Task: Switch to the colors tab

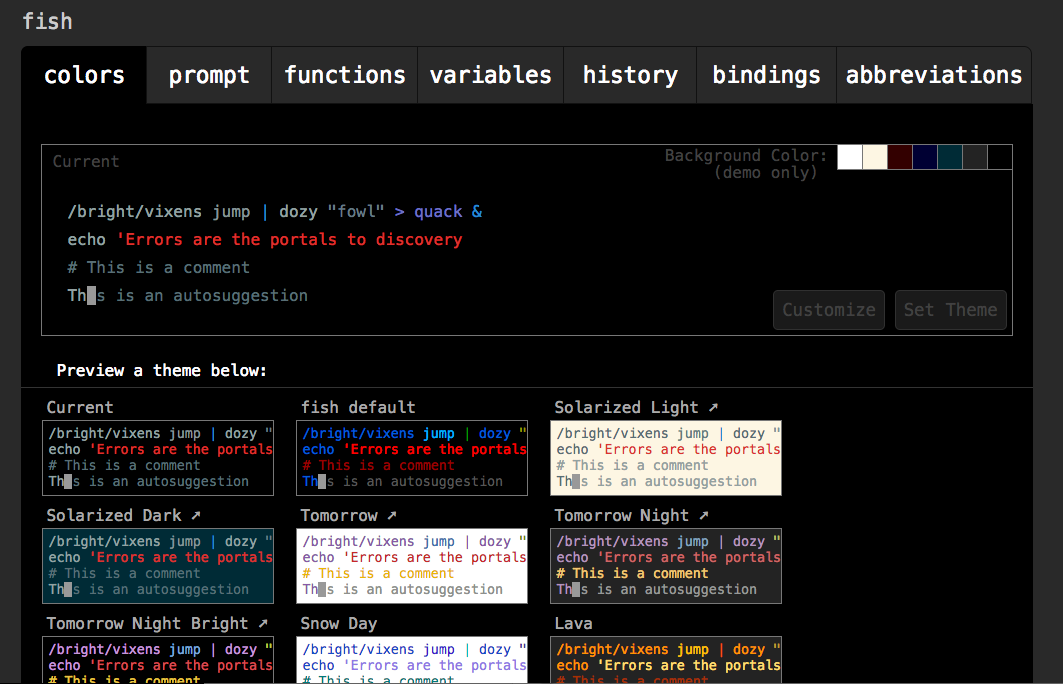Action: click(x=84, y=75)
